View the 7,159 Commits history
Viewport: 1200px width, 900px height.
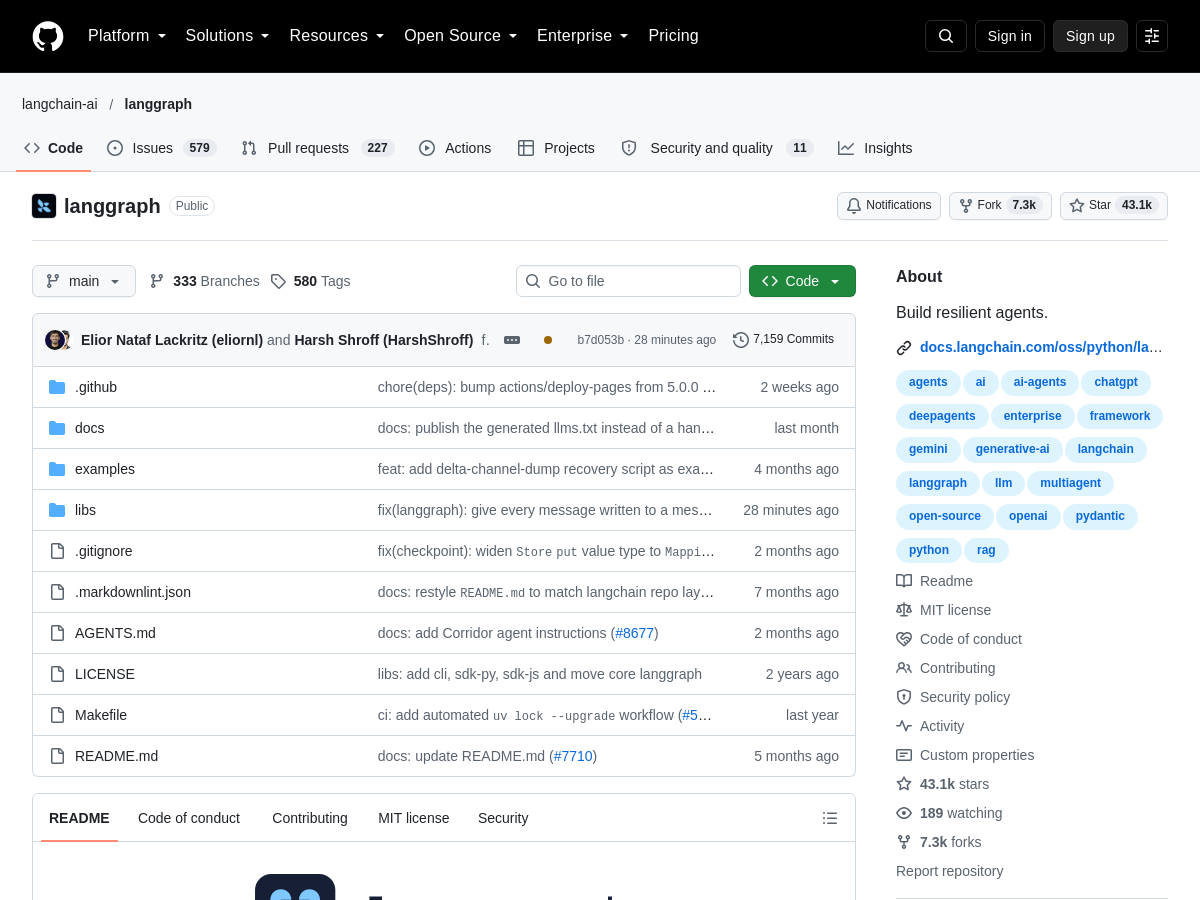783,340
